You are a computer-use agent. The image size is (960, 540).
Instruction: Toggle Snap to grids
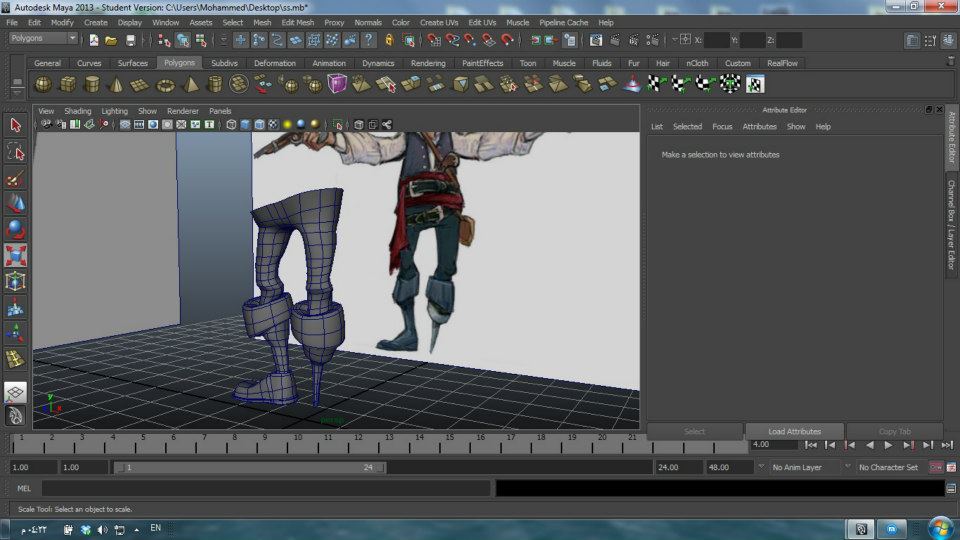433,40
